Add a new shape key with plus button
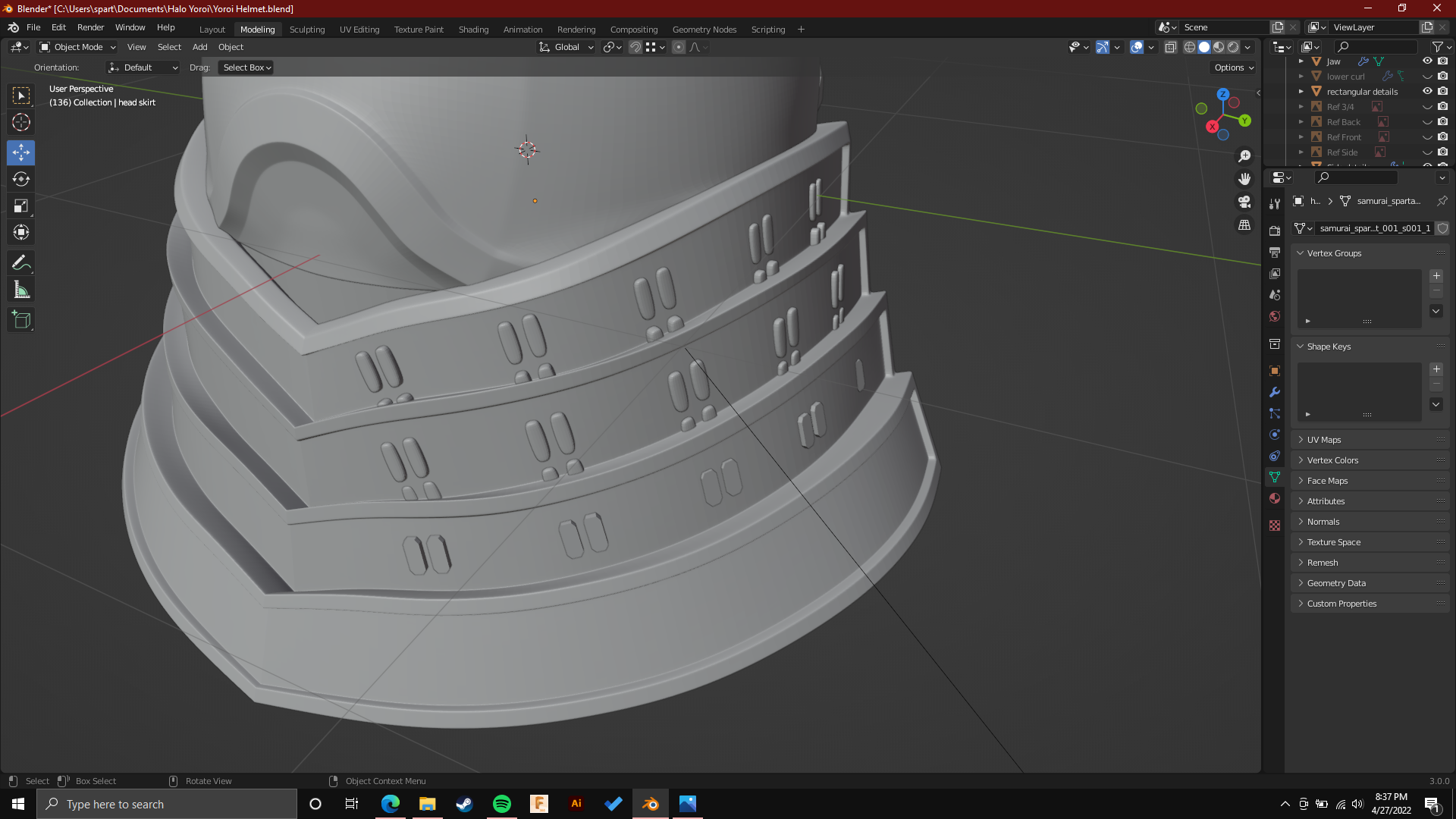 (1436, 369)
